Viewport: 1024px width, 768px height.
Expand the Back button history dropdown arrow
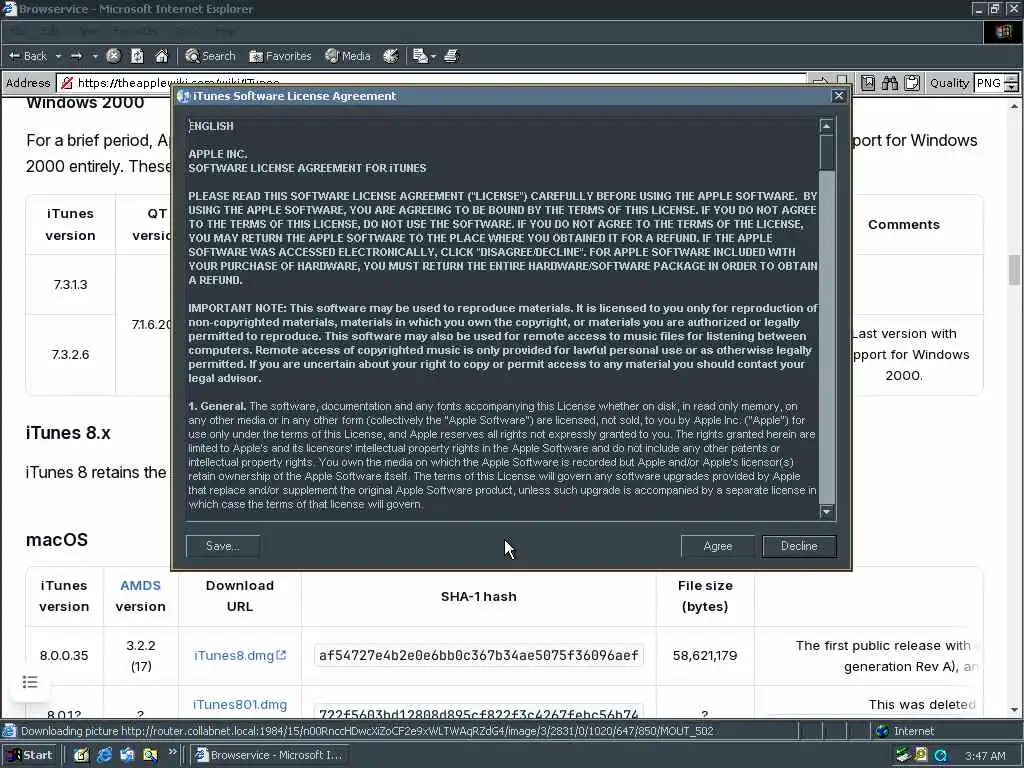point(58,57)
